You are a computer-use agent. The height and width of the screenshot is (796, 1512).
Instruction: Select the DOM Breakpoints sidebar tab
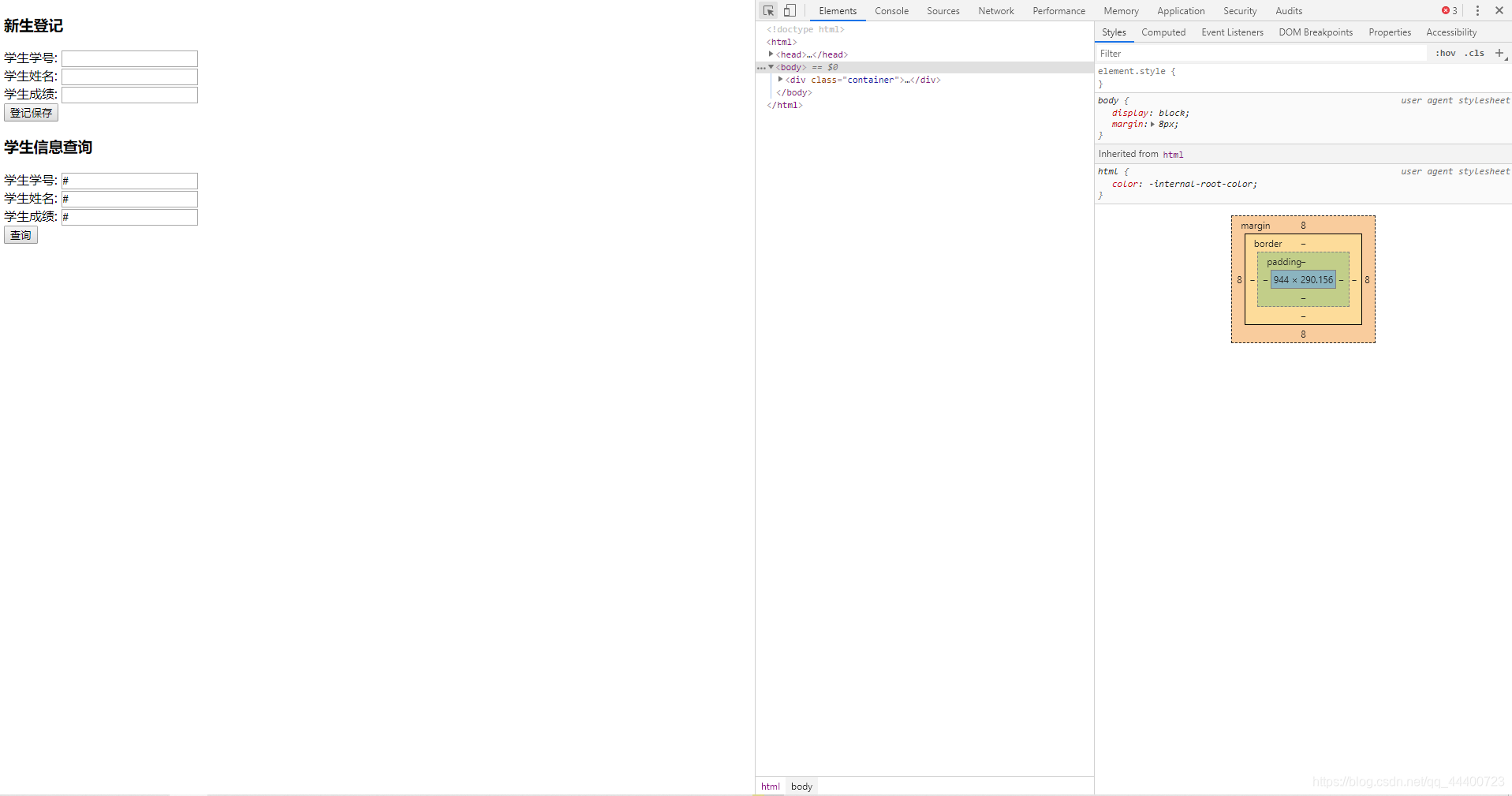[1316, 32]
